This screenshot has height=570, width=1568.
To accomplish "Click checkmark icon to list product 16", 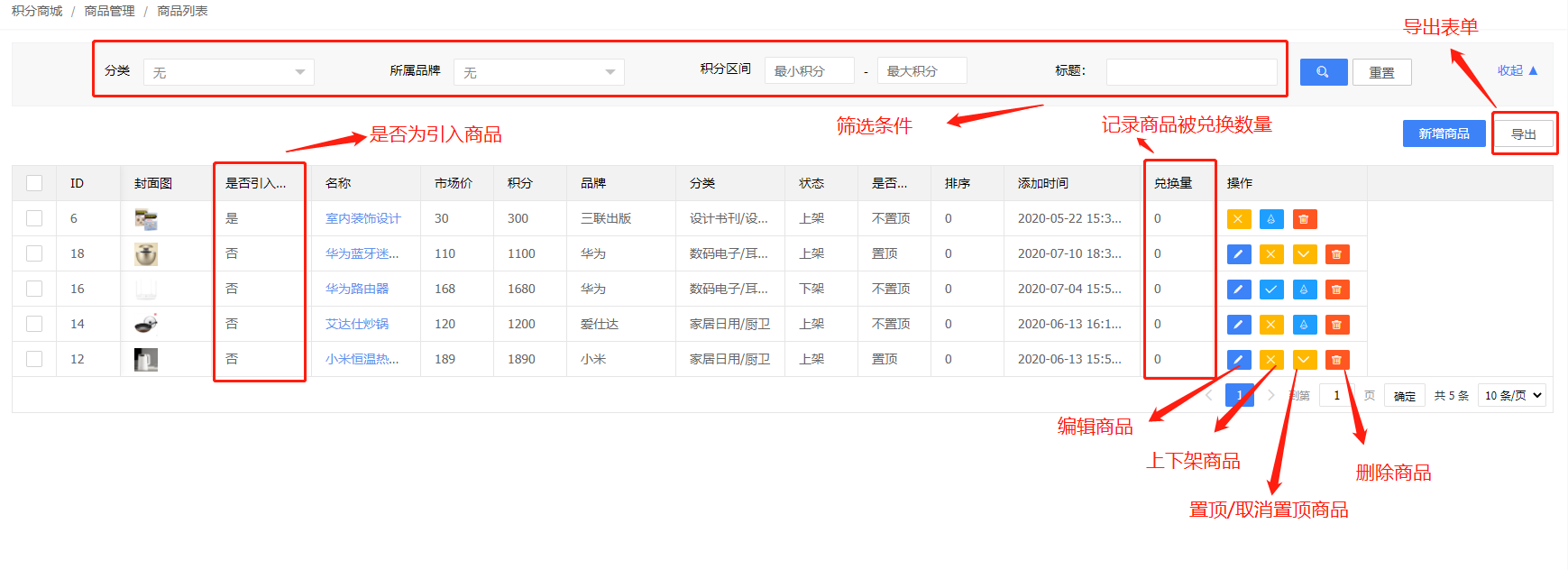I will pos(1270,290).
